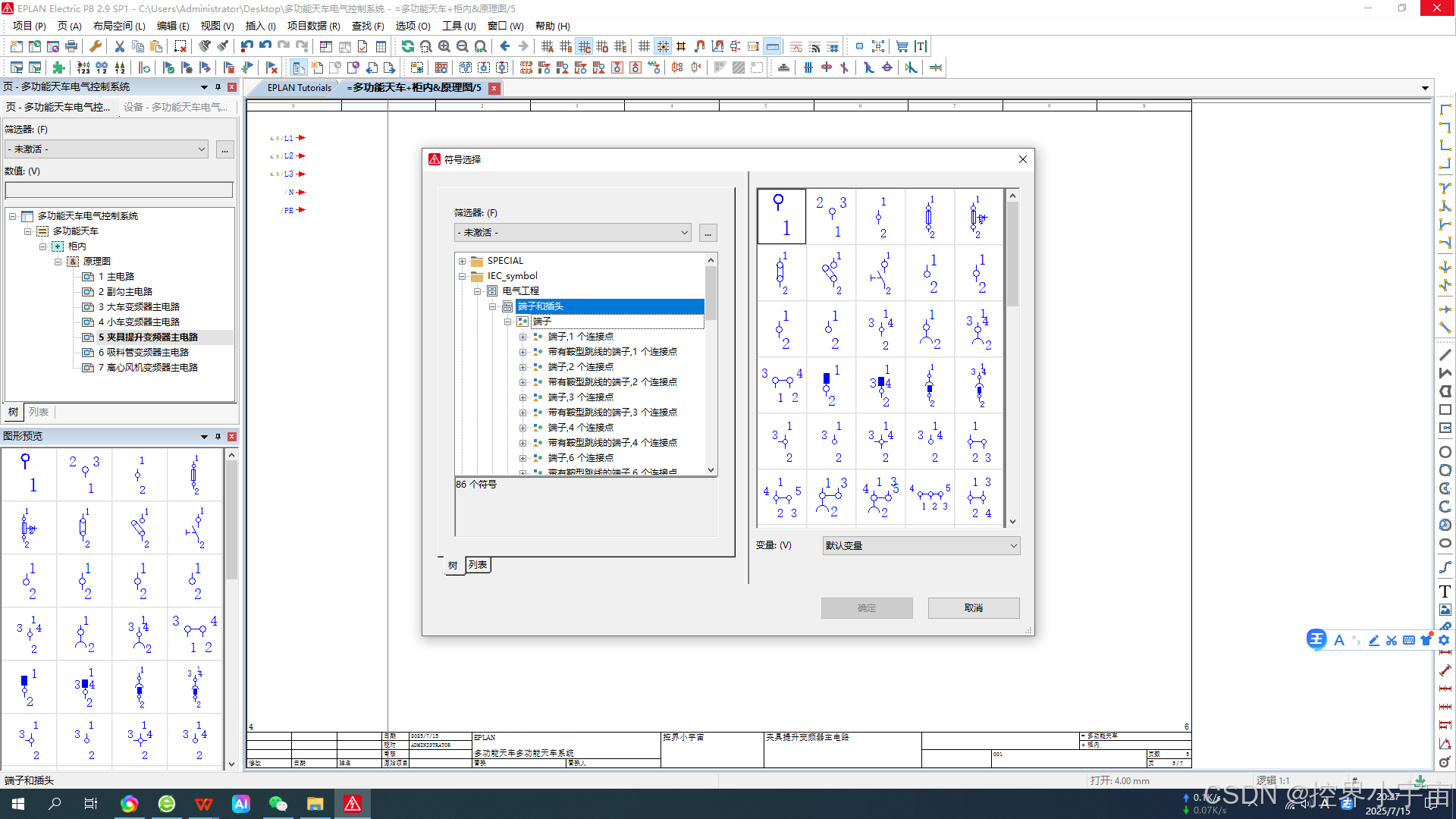Click the Paste clipboard icon
The width and height of the screenshot is (1456, 819).
pyautogui.click(x=156, y=46)
